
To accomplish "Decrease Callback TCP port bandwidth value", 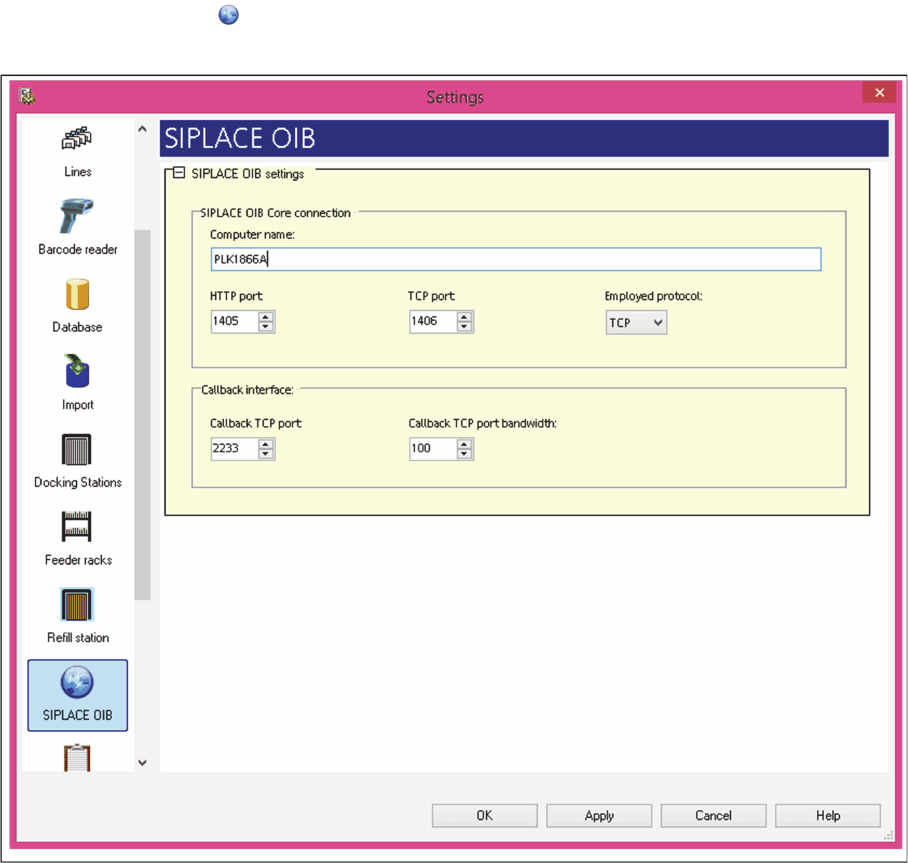I will 464,454.
